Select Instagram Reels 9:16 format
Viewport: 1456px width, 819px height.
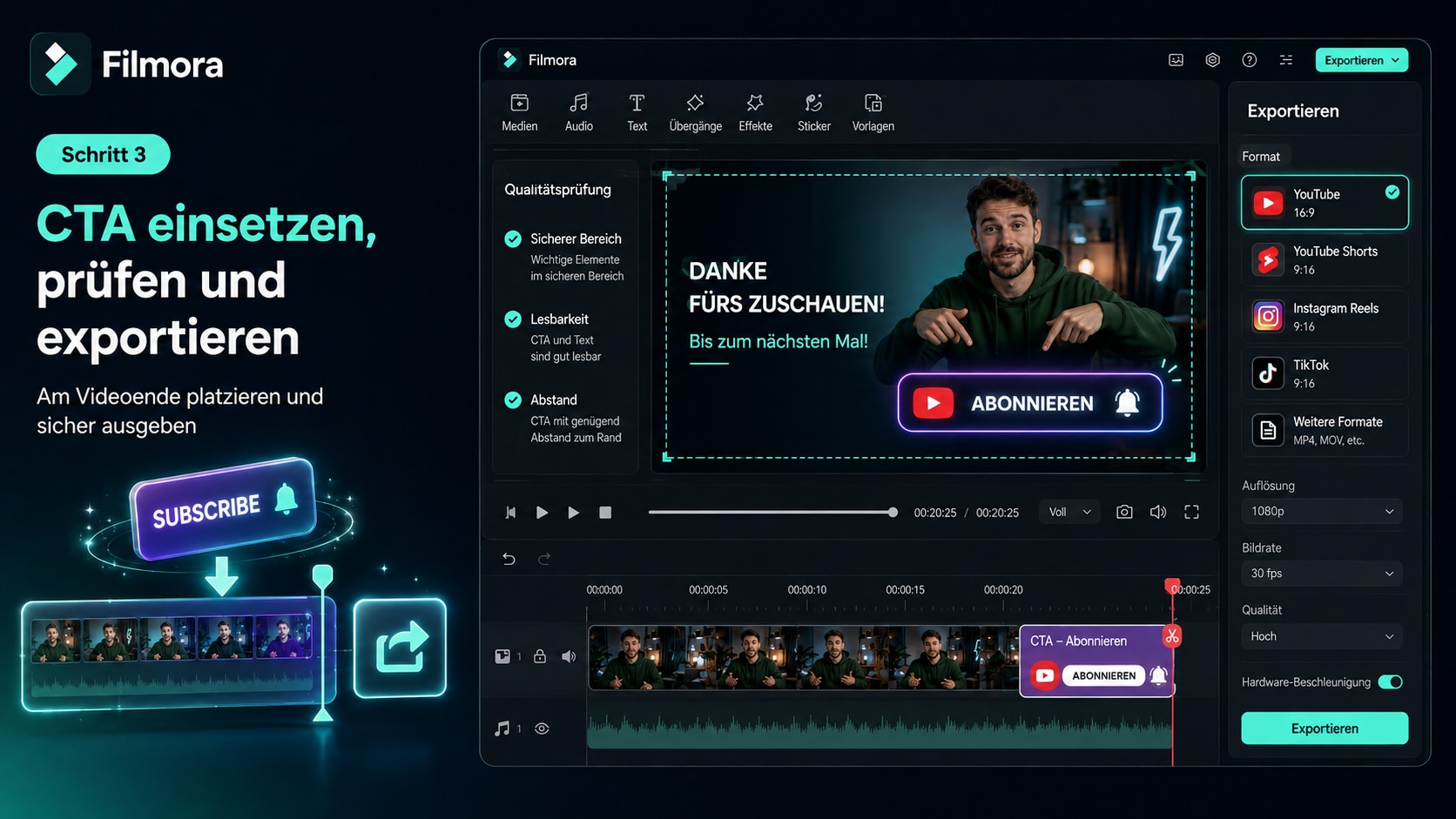(1325, 316)
